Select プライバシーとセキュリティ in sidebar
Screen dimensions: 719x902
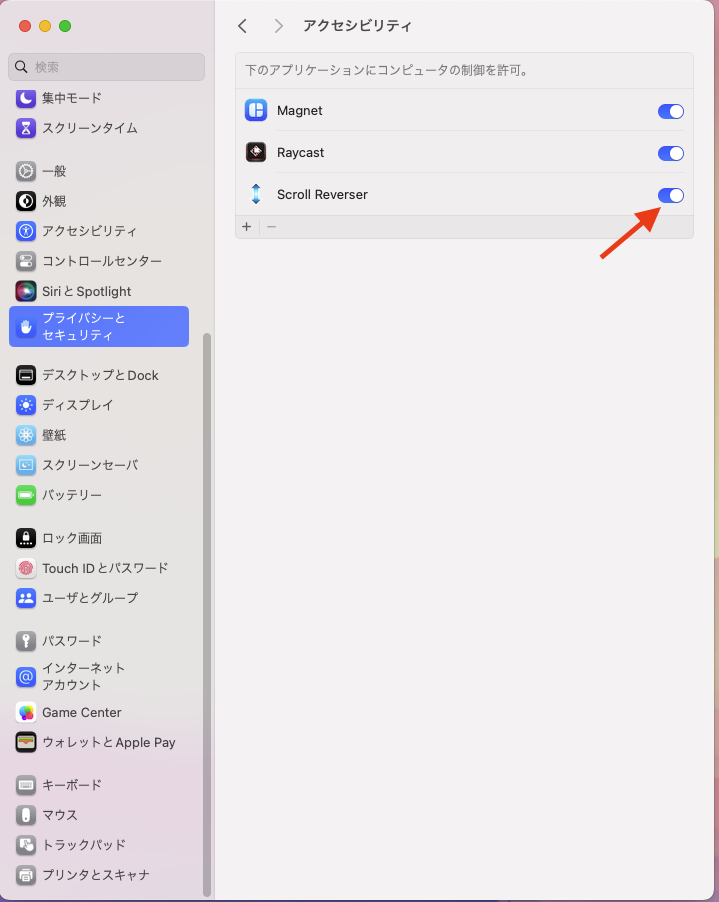coord(98,327)
